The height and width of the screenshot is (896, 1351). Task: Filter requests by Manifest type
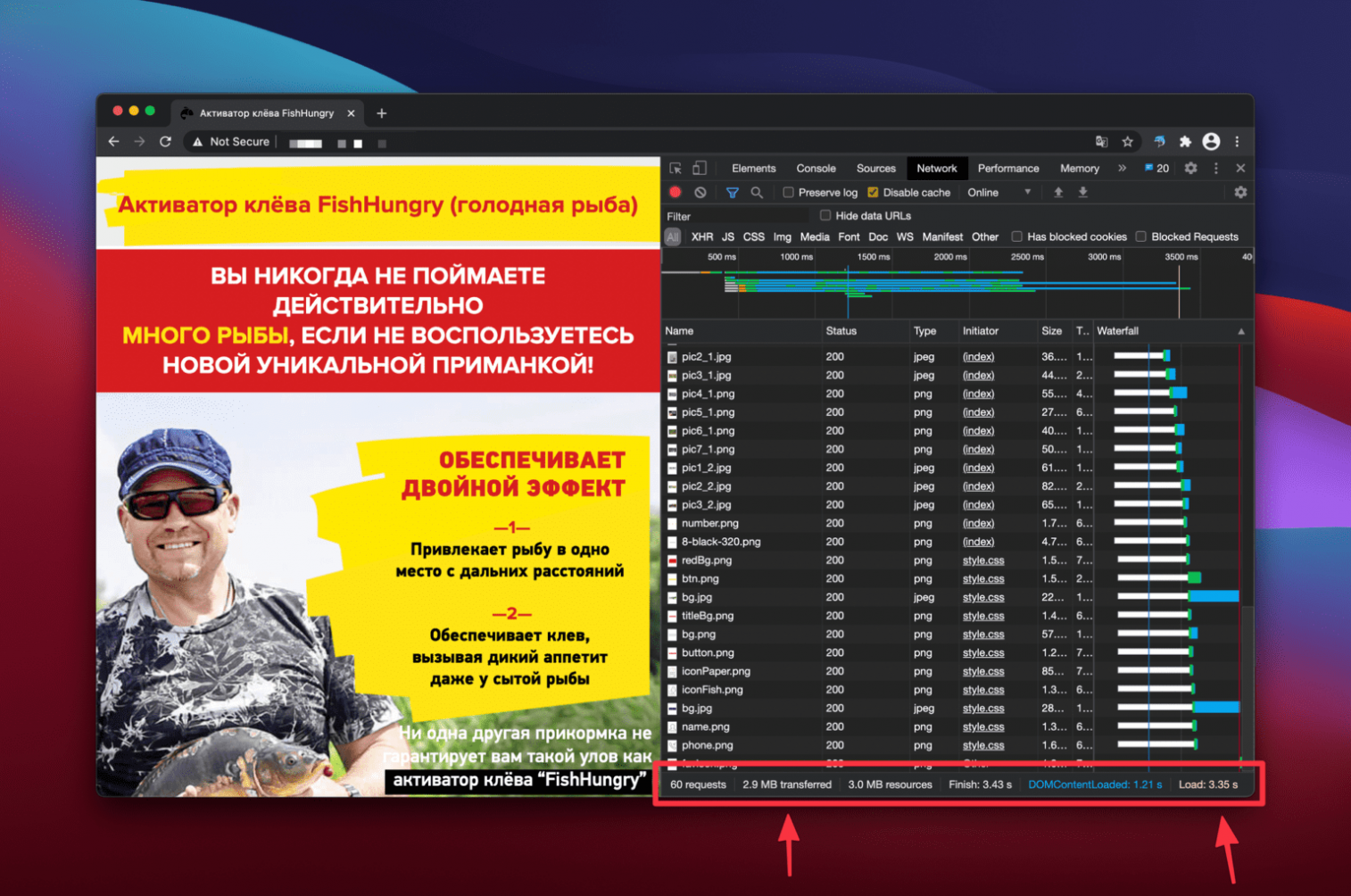pyautogui.click(x=942, y=236)
